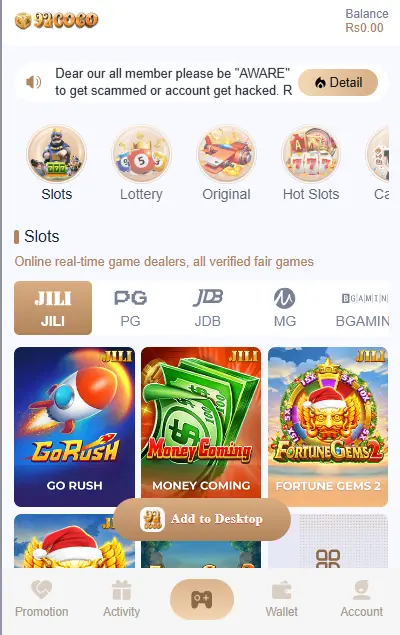Select the JILI provider tab
Image resolution: width=400 pixels, height=635 pixels.
(x=53, y=308)
